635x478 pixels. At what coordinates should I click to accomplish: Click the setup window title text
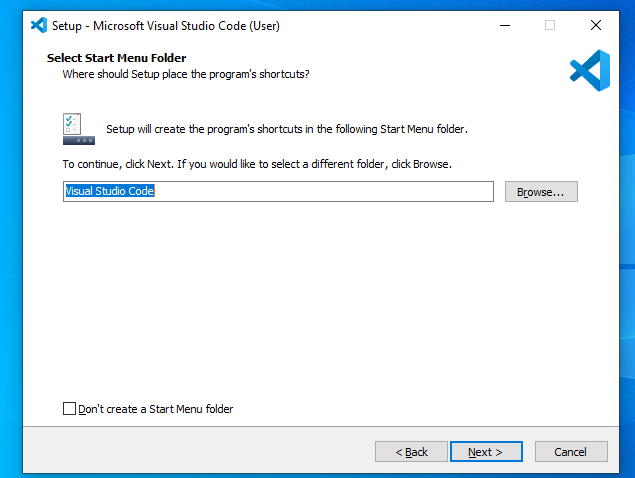166,26
